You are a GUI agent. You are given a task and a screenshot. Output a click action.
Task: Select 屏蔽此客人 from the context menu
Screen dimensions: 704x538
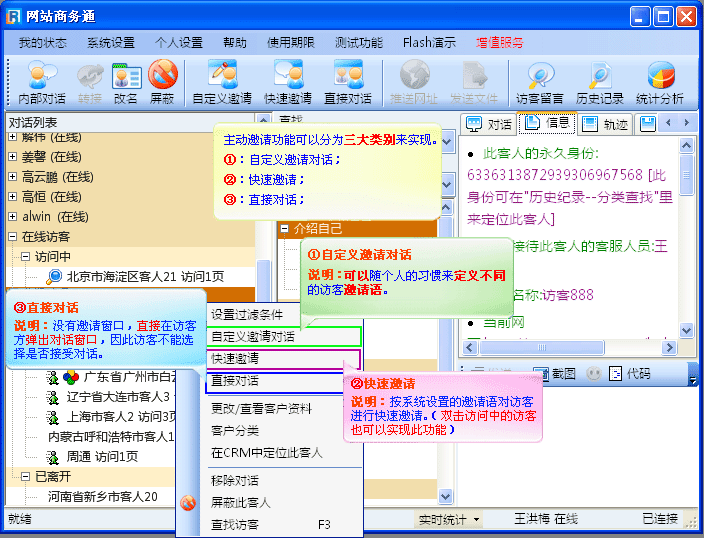coord(240,502)
